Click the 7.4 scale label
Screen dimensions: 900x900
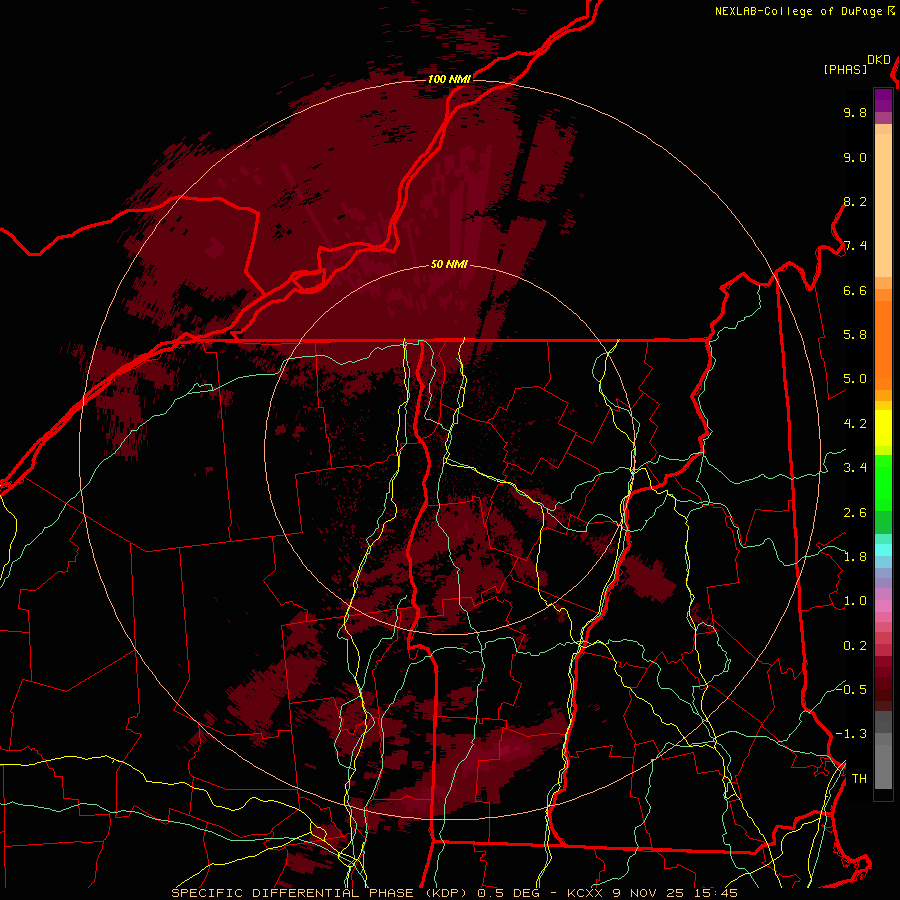pos(855,246)
